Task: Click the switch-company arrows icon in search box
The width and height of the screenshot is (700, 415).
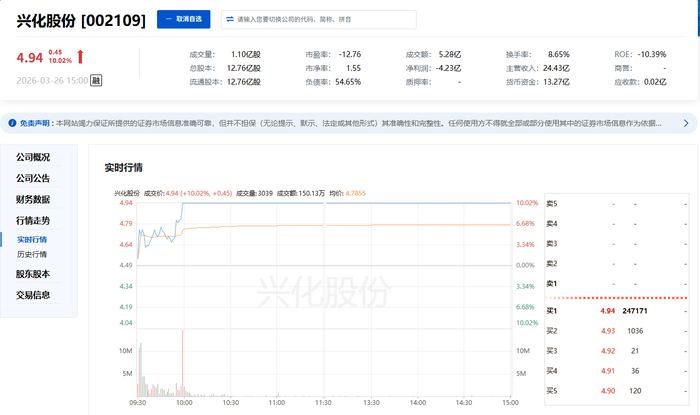Action: click(x=230, y=19)
